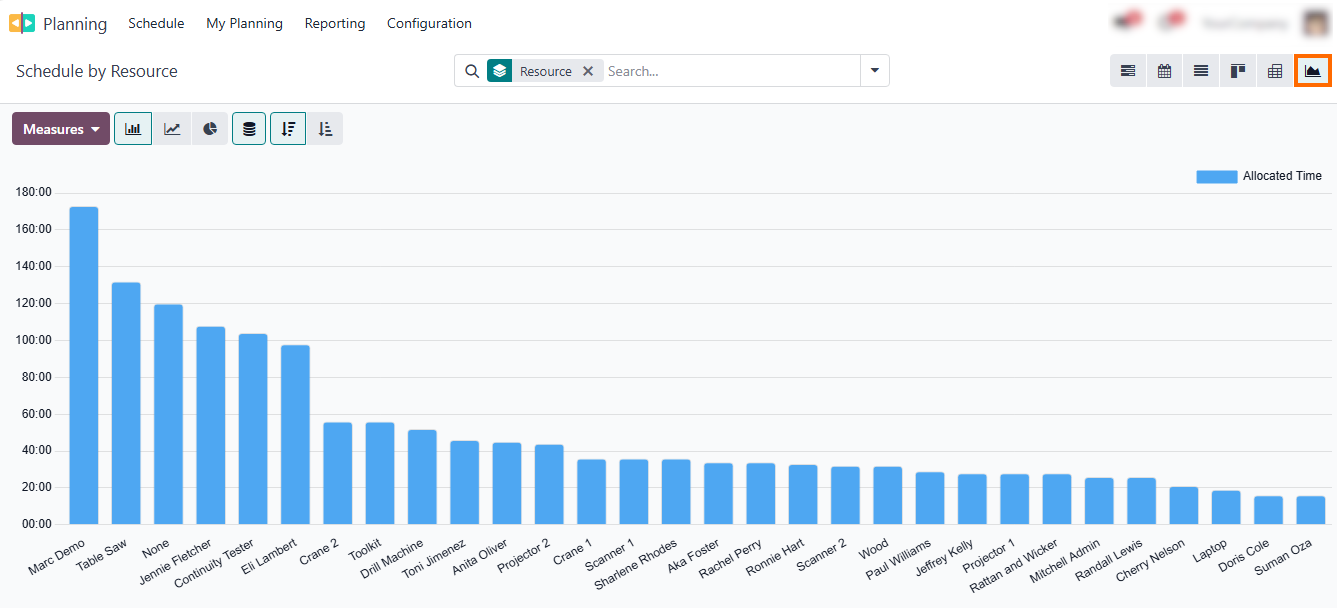The width and height of the screenshot is (1337, 608).
Task: Switch to Pivot table view
Action: pyautogui.click(x=1275, y=71)
